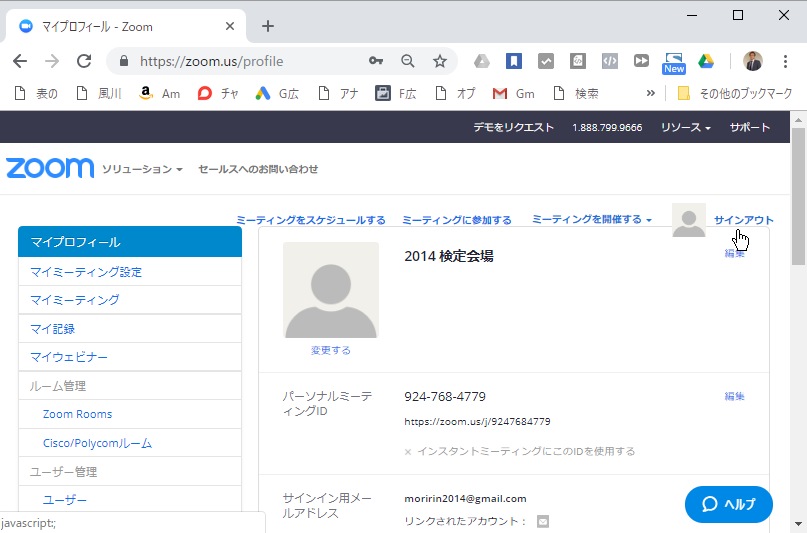Open the Am Amazon bookmark

(160, 93)
